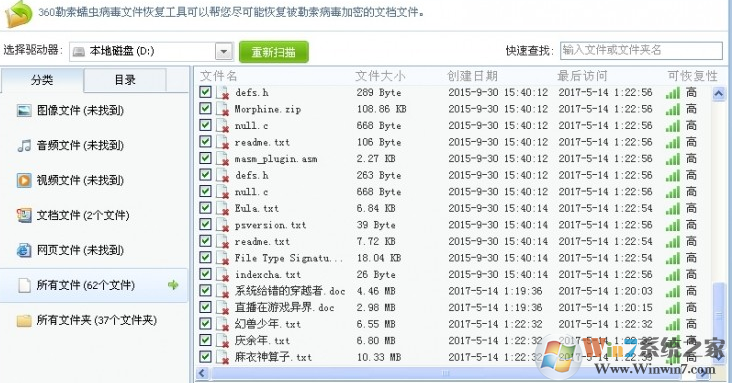Toggle checkbox for Eula.txt

point(205,208)
